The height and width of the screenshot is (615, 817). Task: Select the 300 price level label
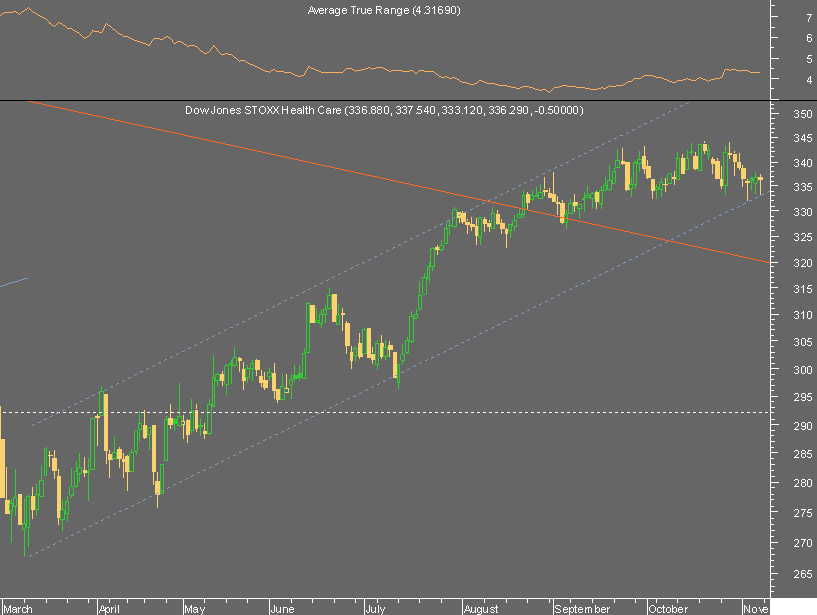(x=802, y=370)
